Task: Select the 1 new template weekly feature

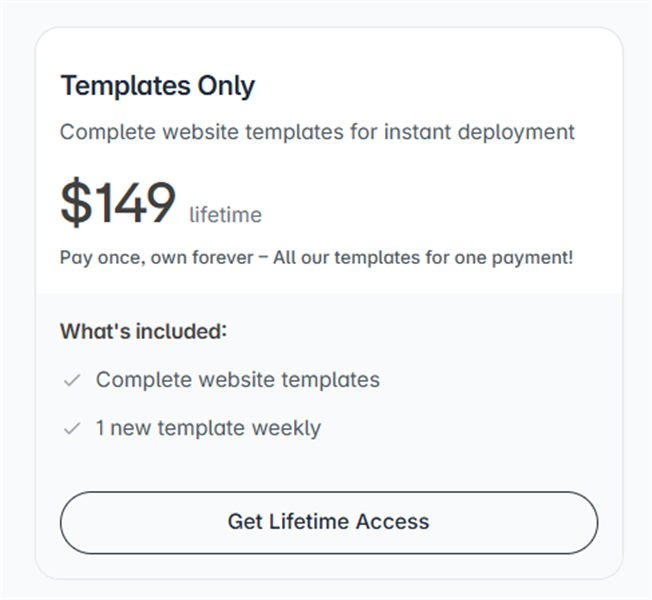Action: click(x=208, y=428)
